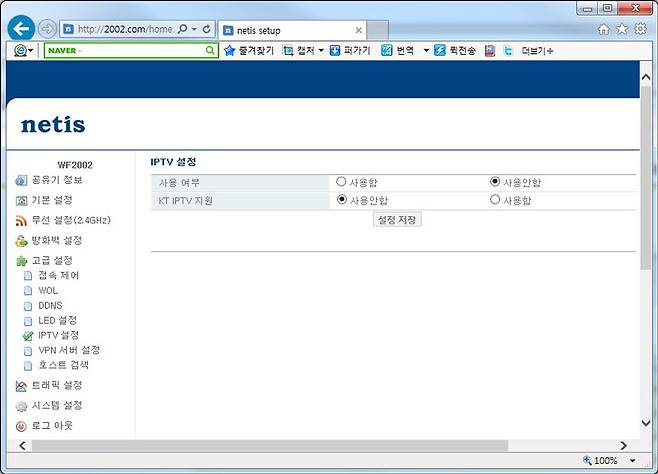Open a new blank browser tab
Image resolution: width=658 pixels, height=474 pixels.
click(x=378, y=30)
